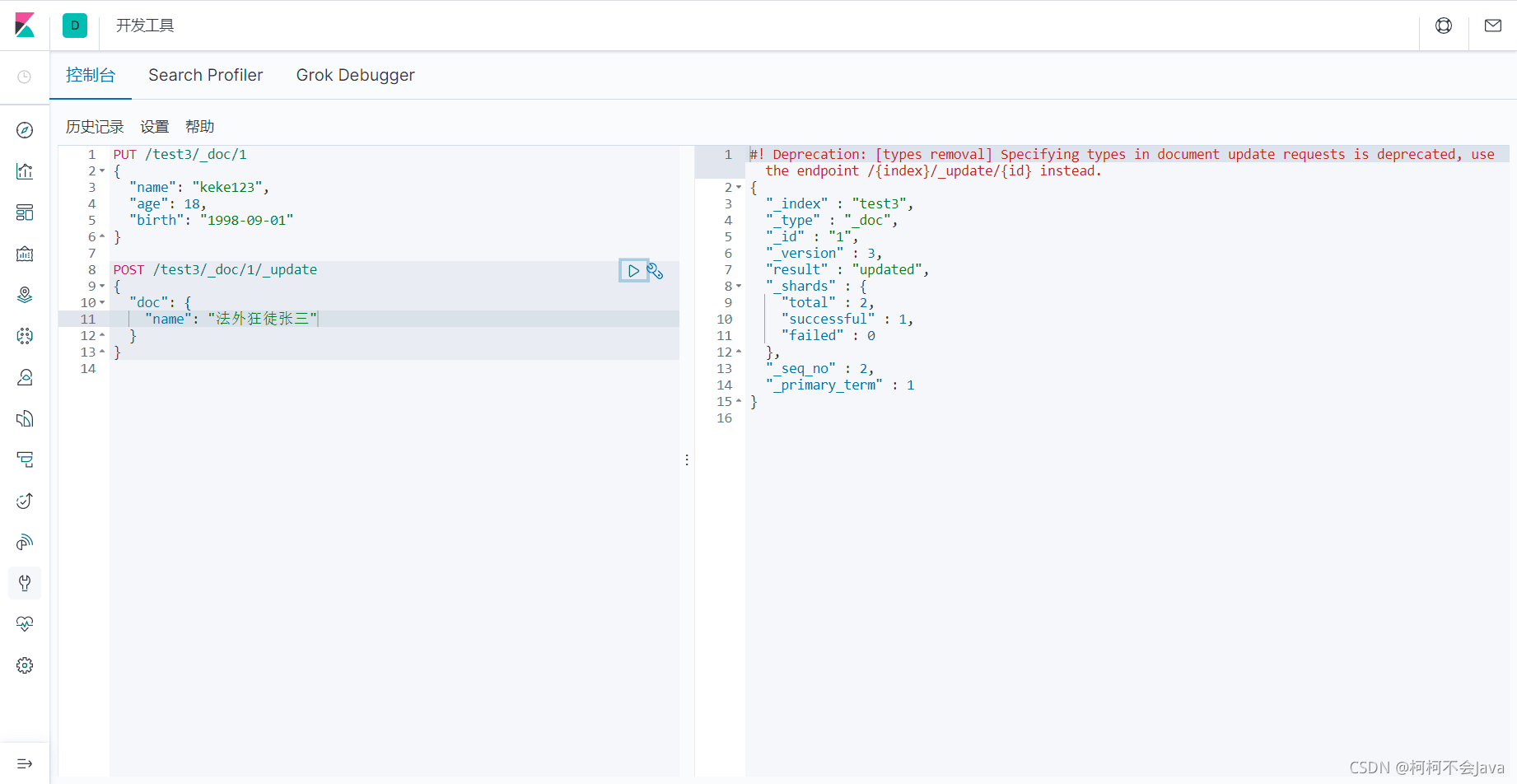Collapse "_shards" fold arrow in response
1517x784 pixels.
pos(739,287)
